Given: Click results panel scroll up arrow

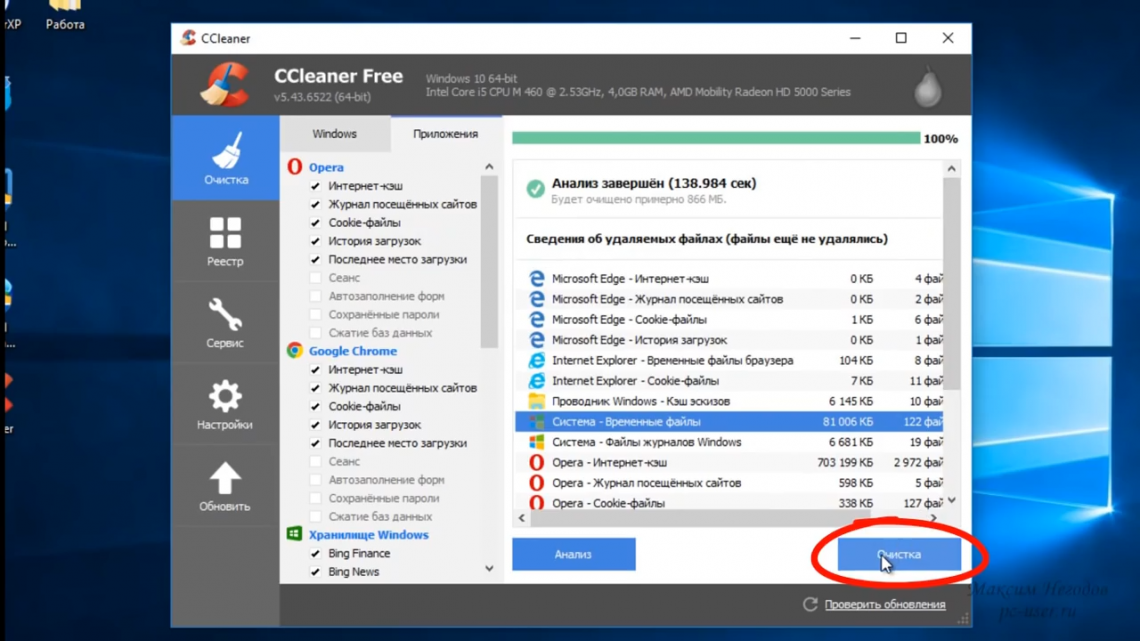Looking at the screenshot, I should pos(952,169).
